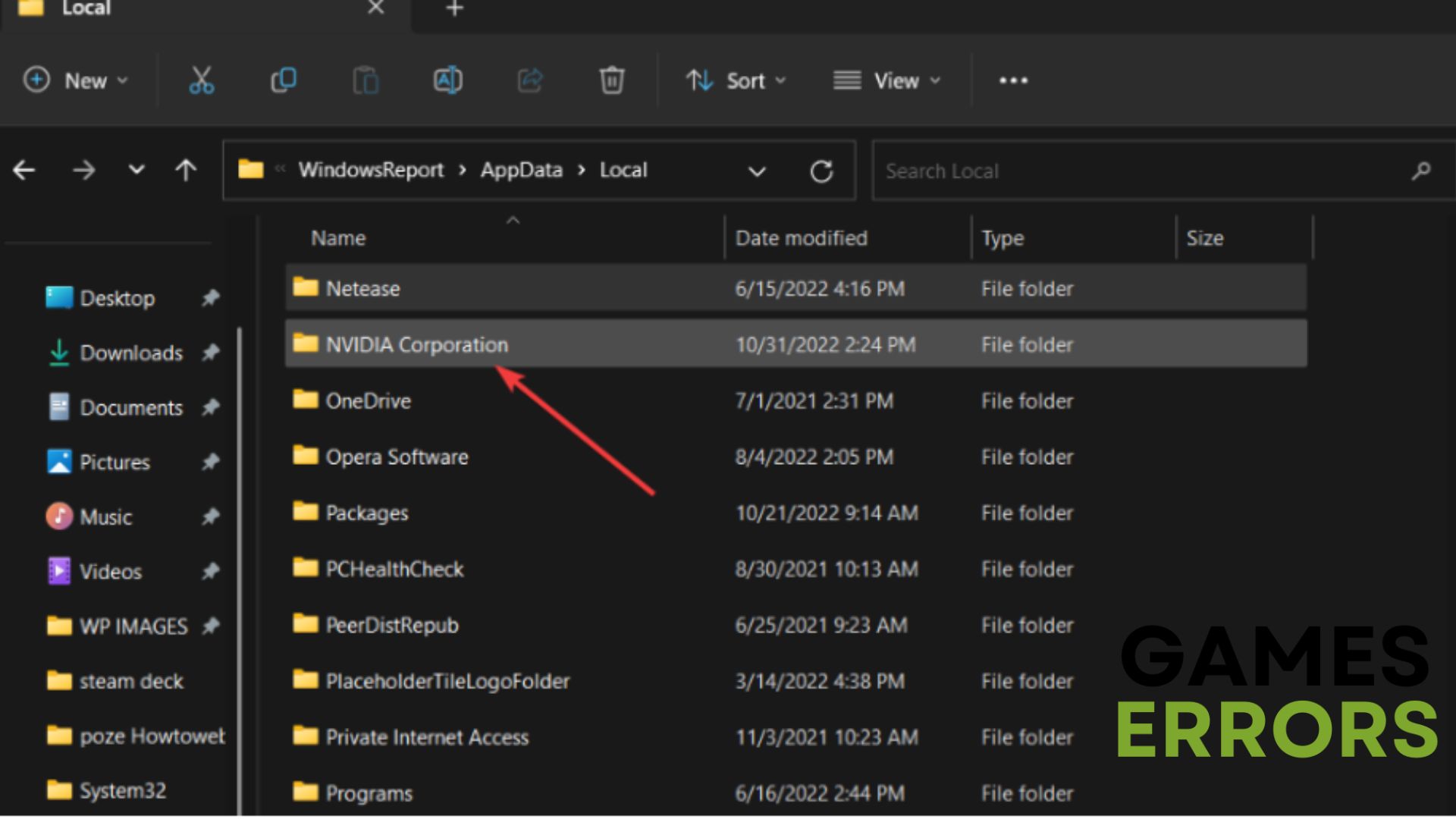Select the NVIDIA Corporation folder
The width and height of the screenshot is (1456, 819).
coord(416,345)
